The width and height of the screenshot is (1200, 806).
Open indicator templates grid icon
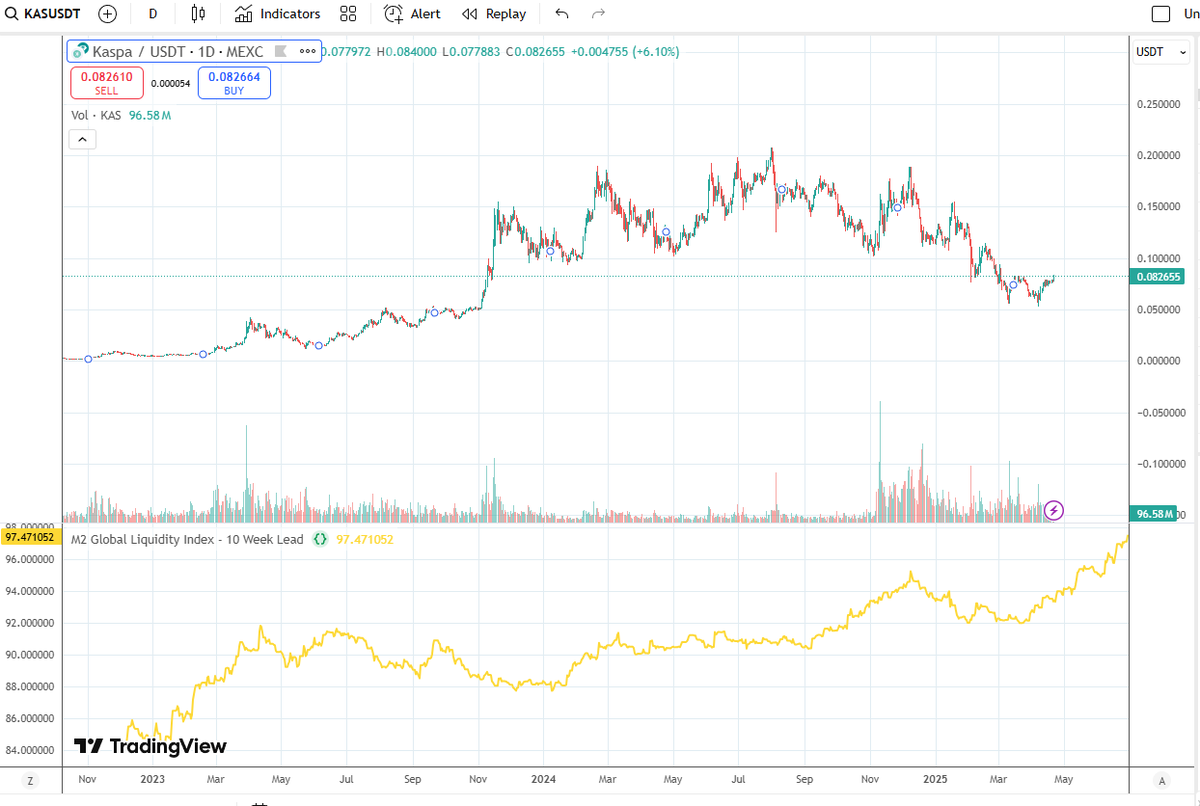348,14
